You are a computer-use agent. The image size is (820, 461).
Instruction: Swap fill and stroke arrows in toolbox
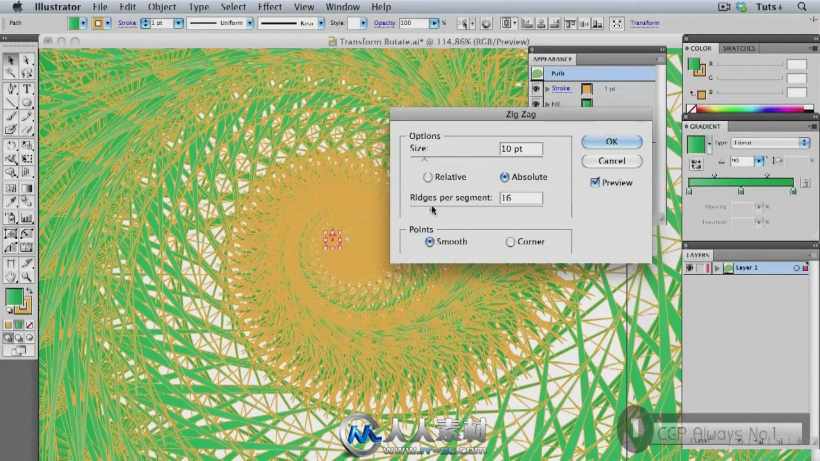pos(29,291)
